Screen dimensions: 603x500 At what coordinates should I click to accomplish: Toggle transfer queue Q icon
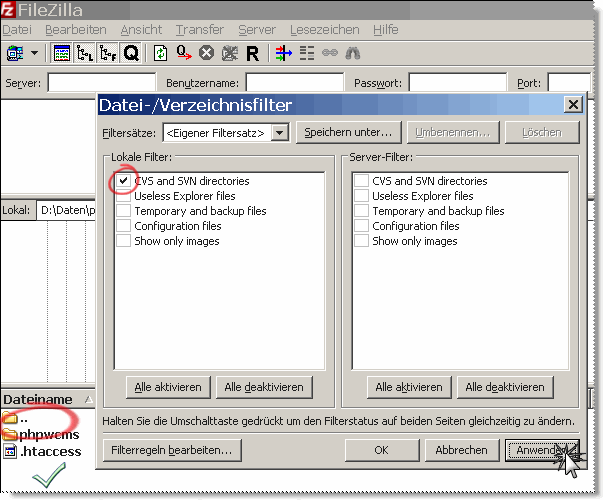click(131, 53)
